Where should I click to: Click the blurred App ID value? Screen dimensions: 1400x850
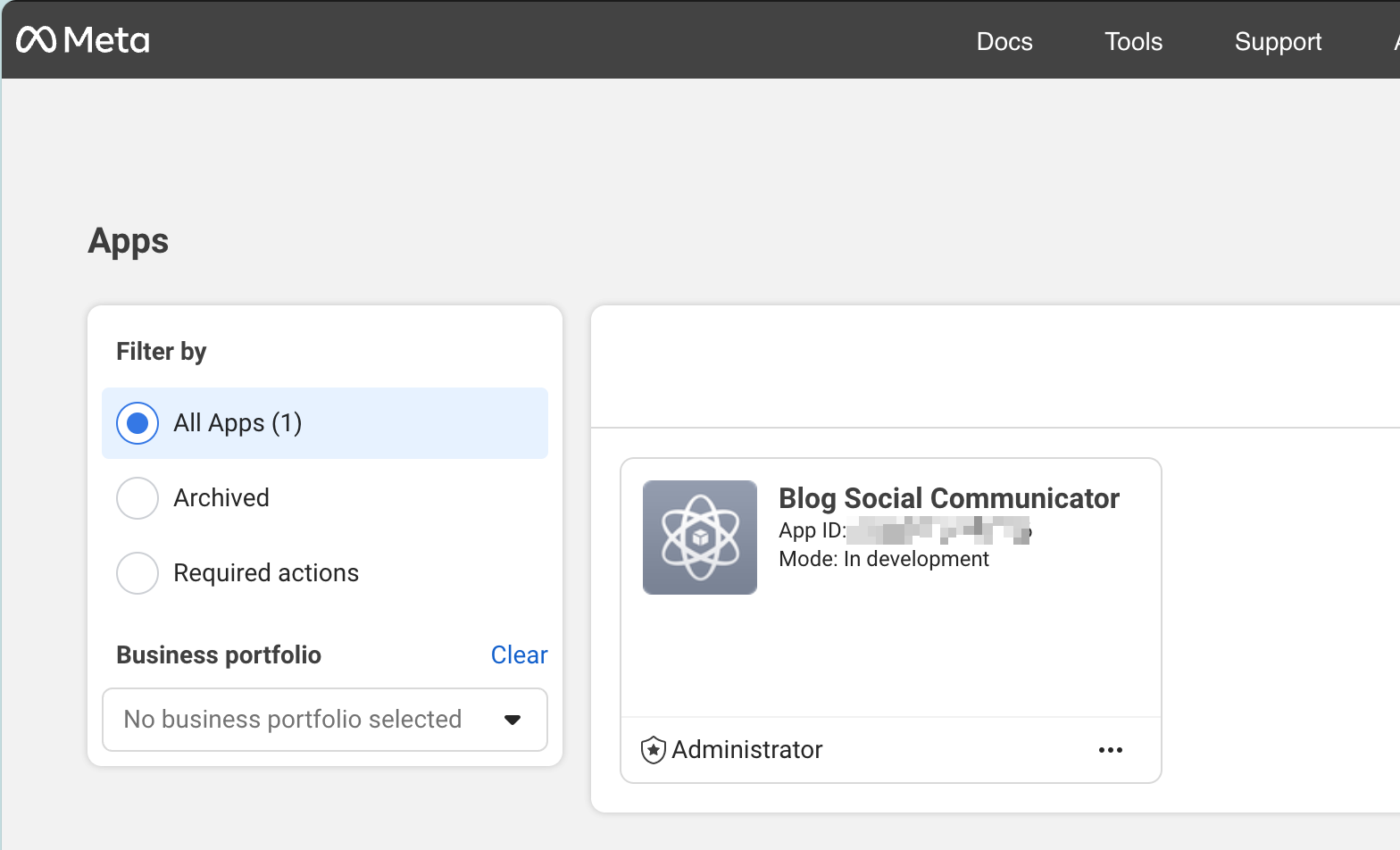coord(938,531)
